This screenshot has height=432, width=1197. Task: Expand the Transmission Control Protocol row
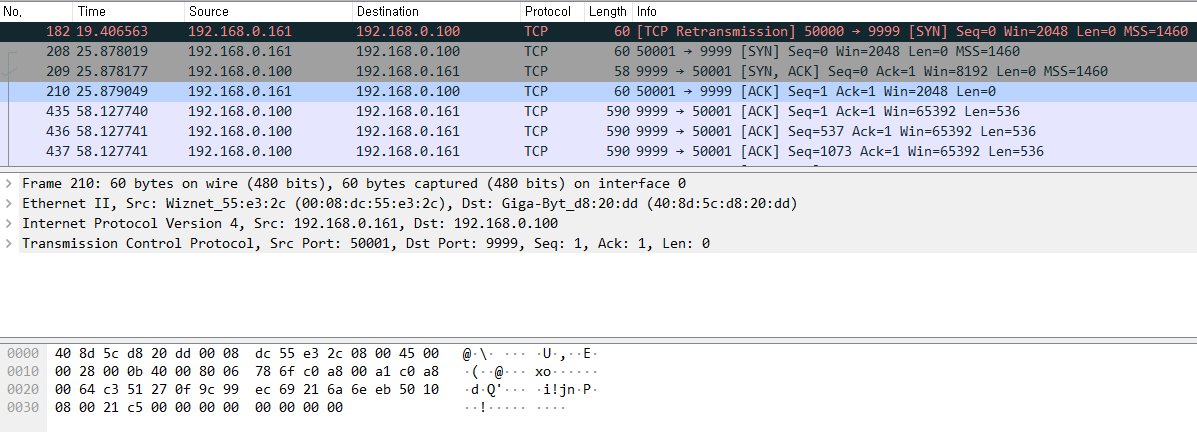tap(8, 243)
